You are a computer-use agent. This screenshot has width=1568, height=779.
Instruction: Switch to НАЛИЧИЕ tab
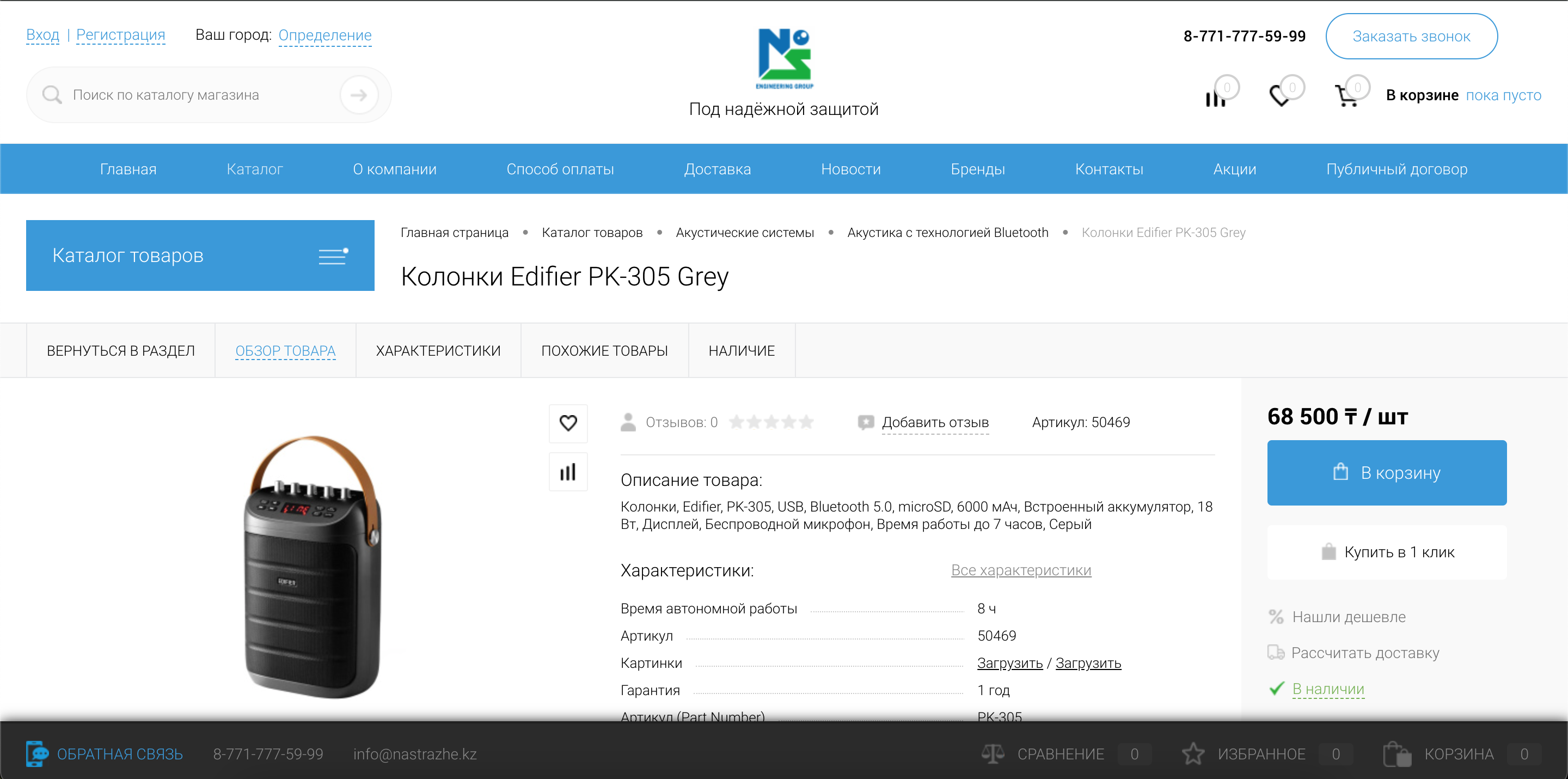point(742,350)
